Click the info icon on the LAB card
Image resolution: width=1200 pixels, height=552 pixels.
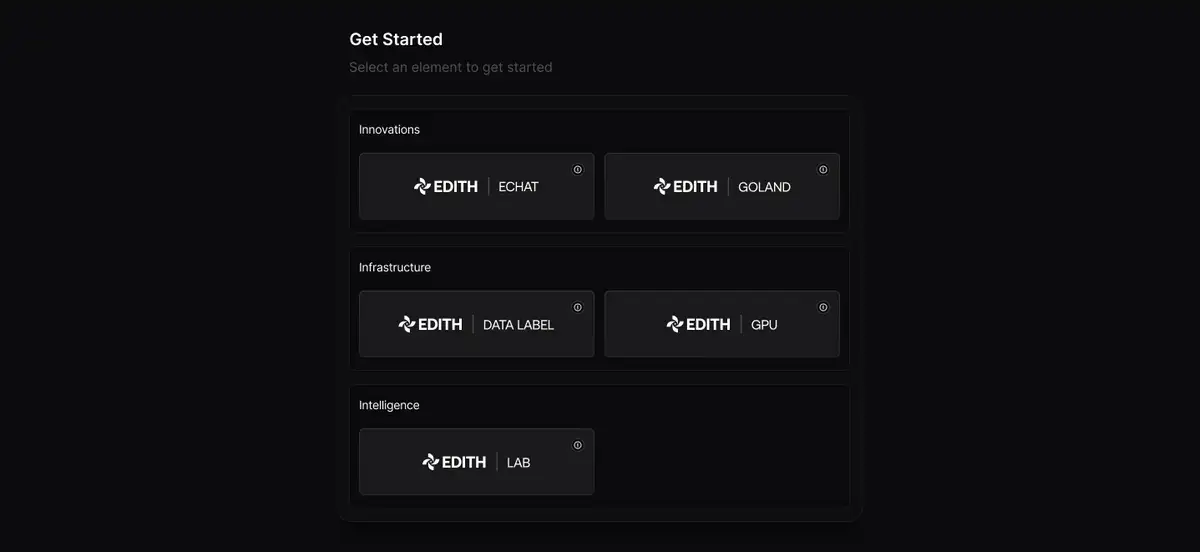click(577, 446)
